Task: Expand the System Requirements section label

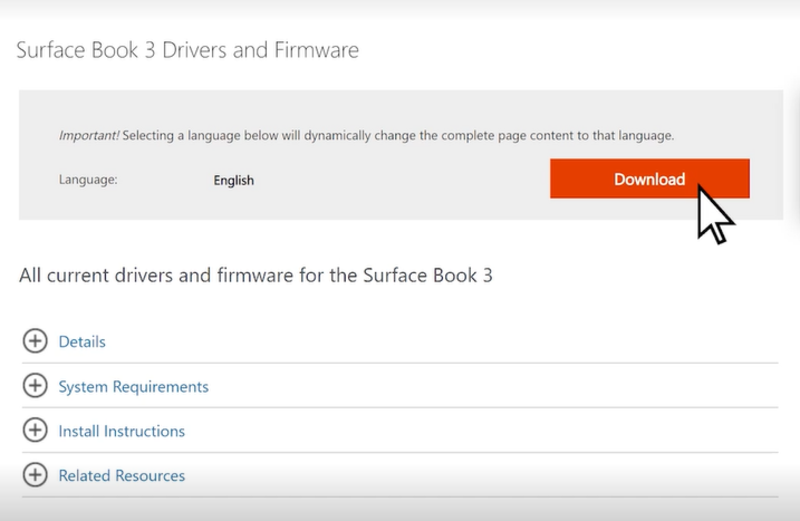Action: coord(133,387)
